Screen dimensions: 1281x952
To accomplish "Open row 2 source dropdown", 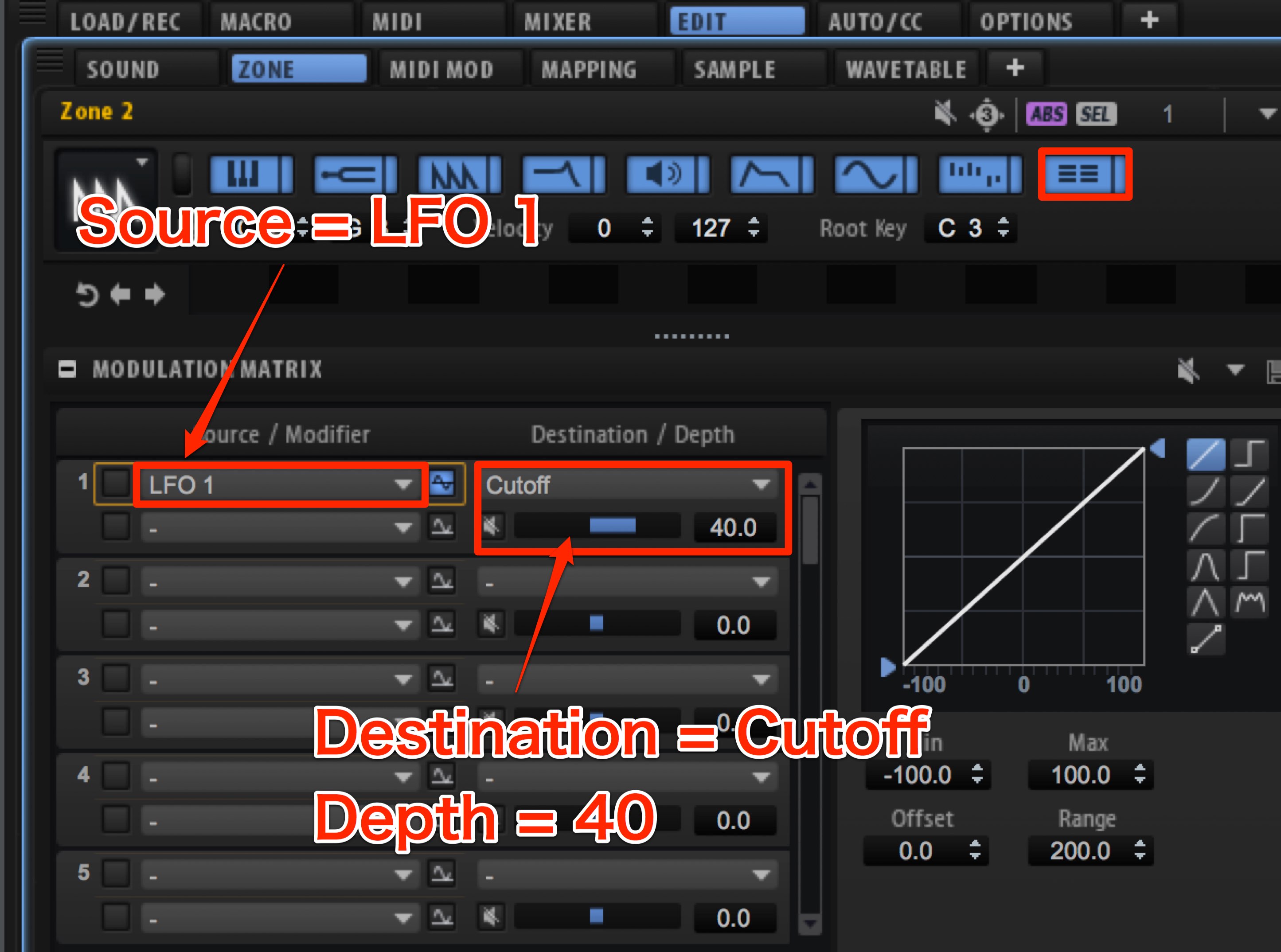I will coord(280,581).
